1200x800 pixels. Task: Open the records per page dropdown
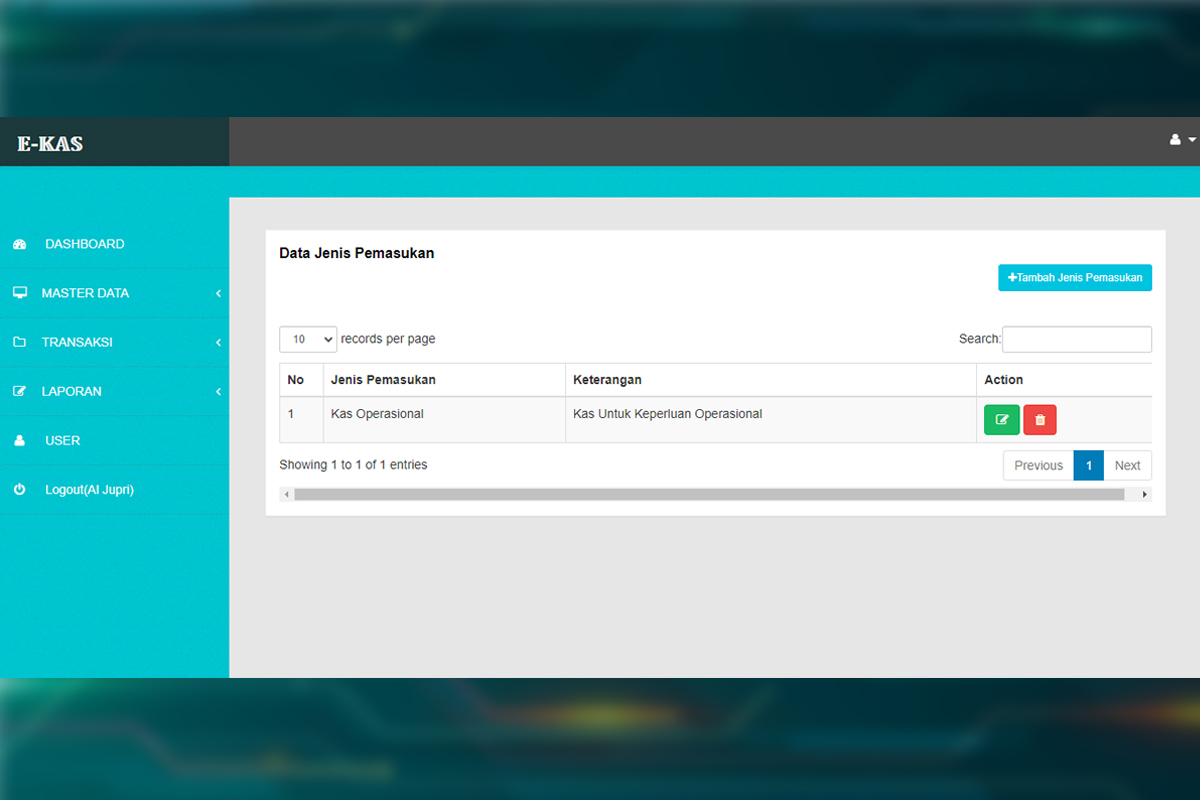pos(308,339)
